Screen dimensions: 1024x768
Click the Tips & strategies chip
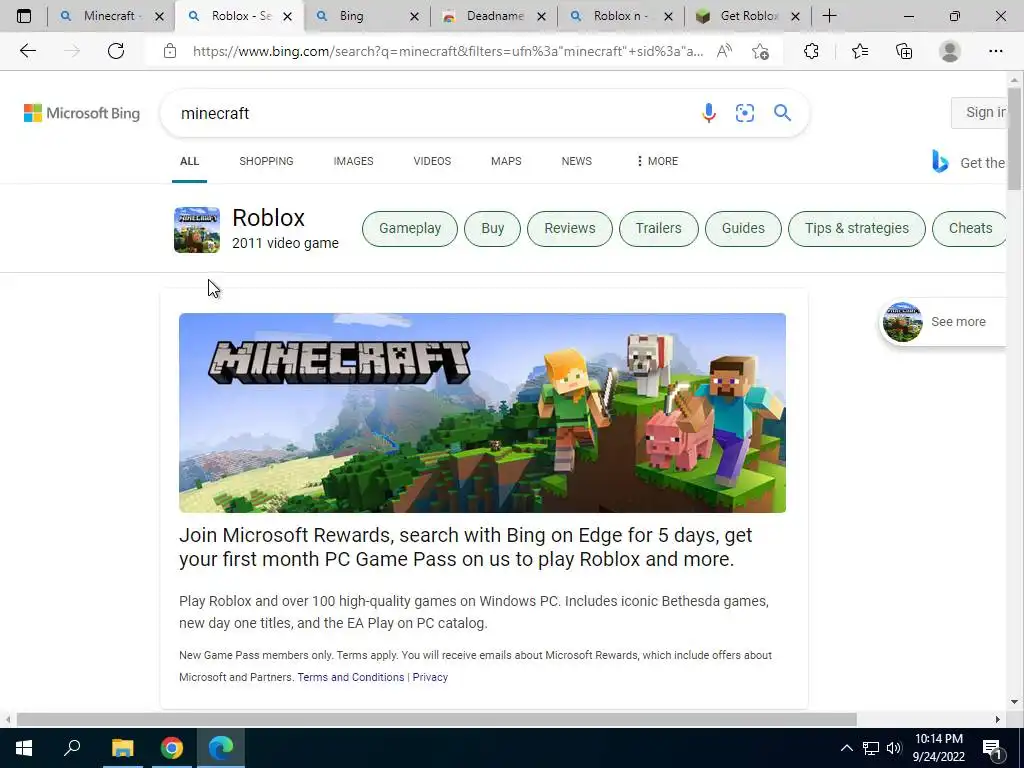click(x=857, y=229)
